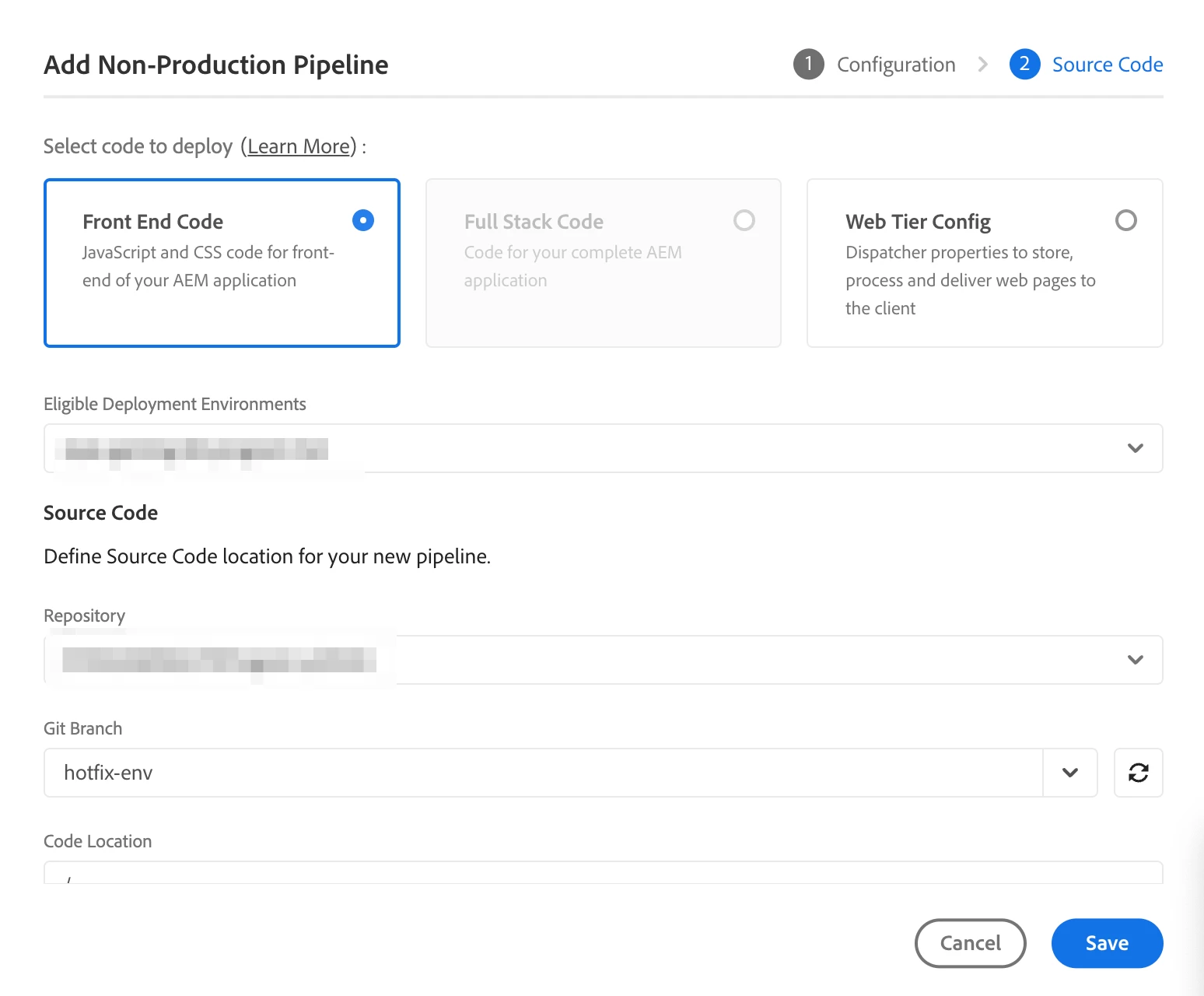This screenshot has height=996, width=1204.
Task: Click Cancel to discard the pipeline
Action: tap(970, 943)
